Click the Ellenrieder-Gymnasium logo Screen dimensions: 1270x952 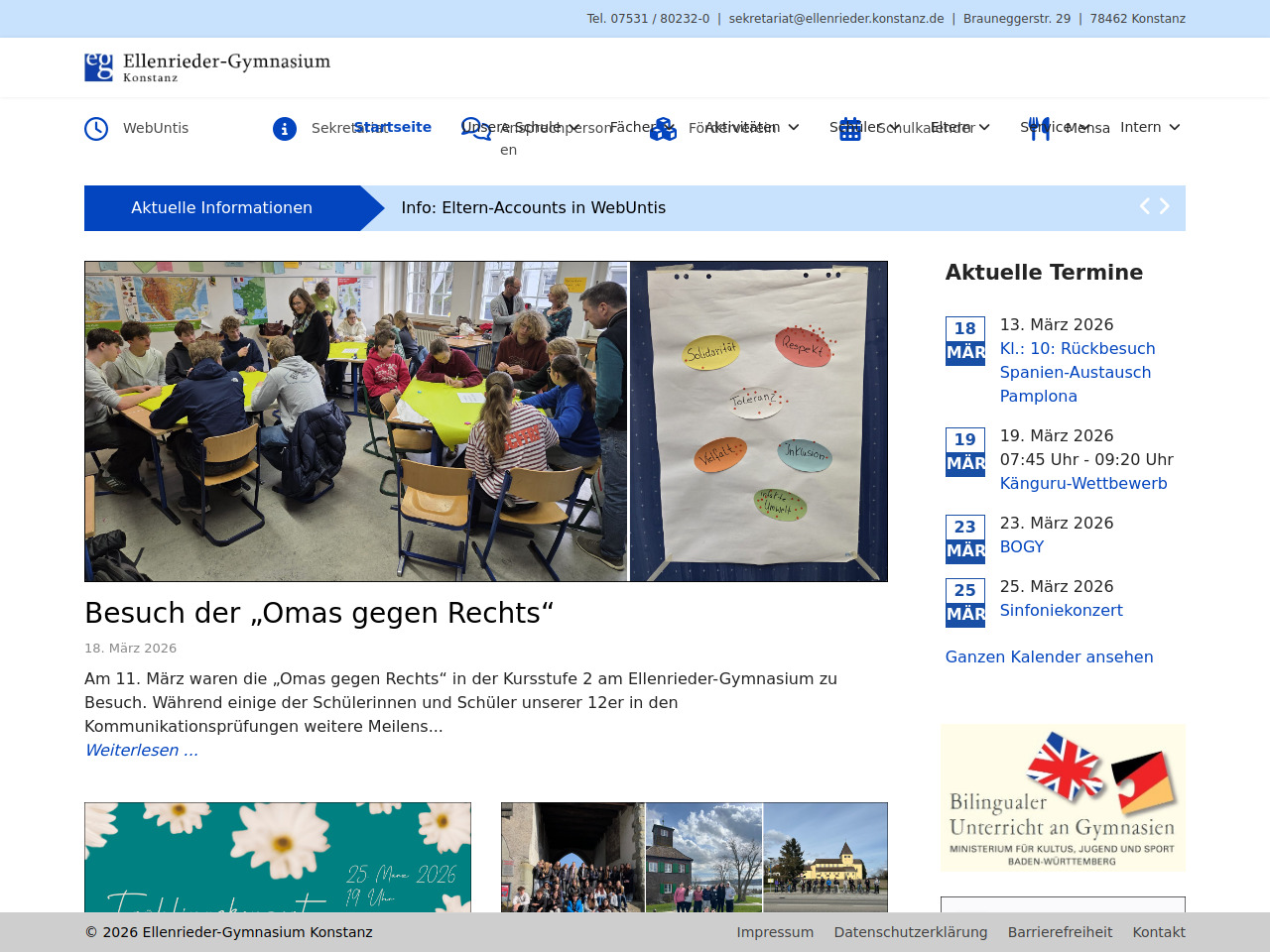pos(207,67)
